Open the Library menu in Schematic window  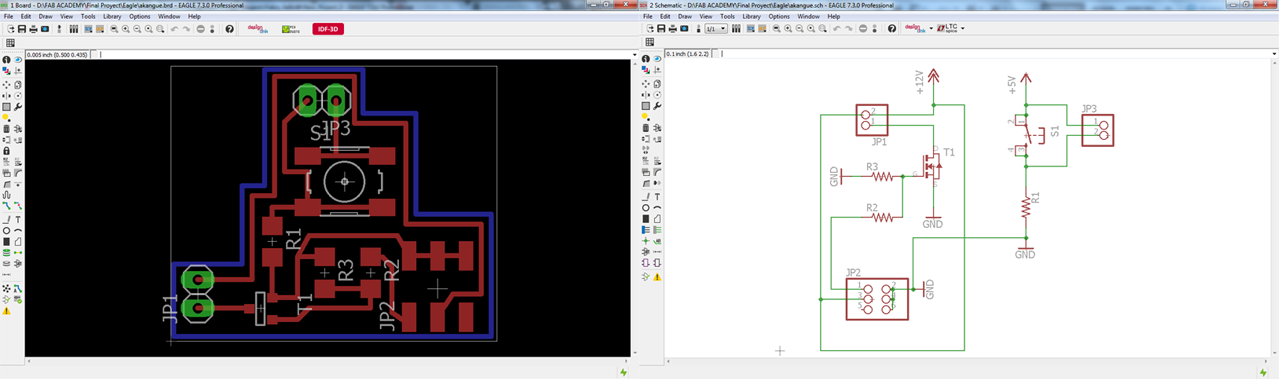751,16
